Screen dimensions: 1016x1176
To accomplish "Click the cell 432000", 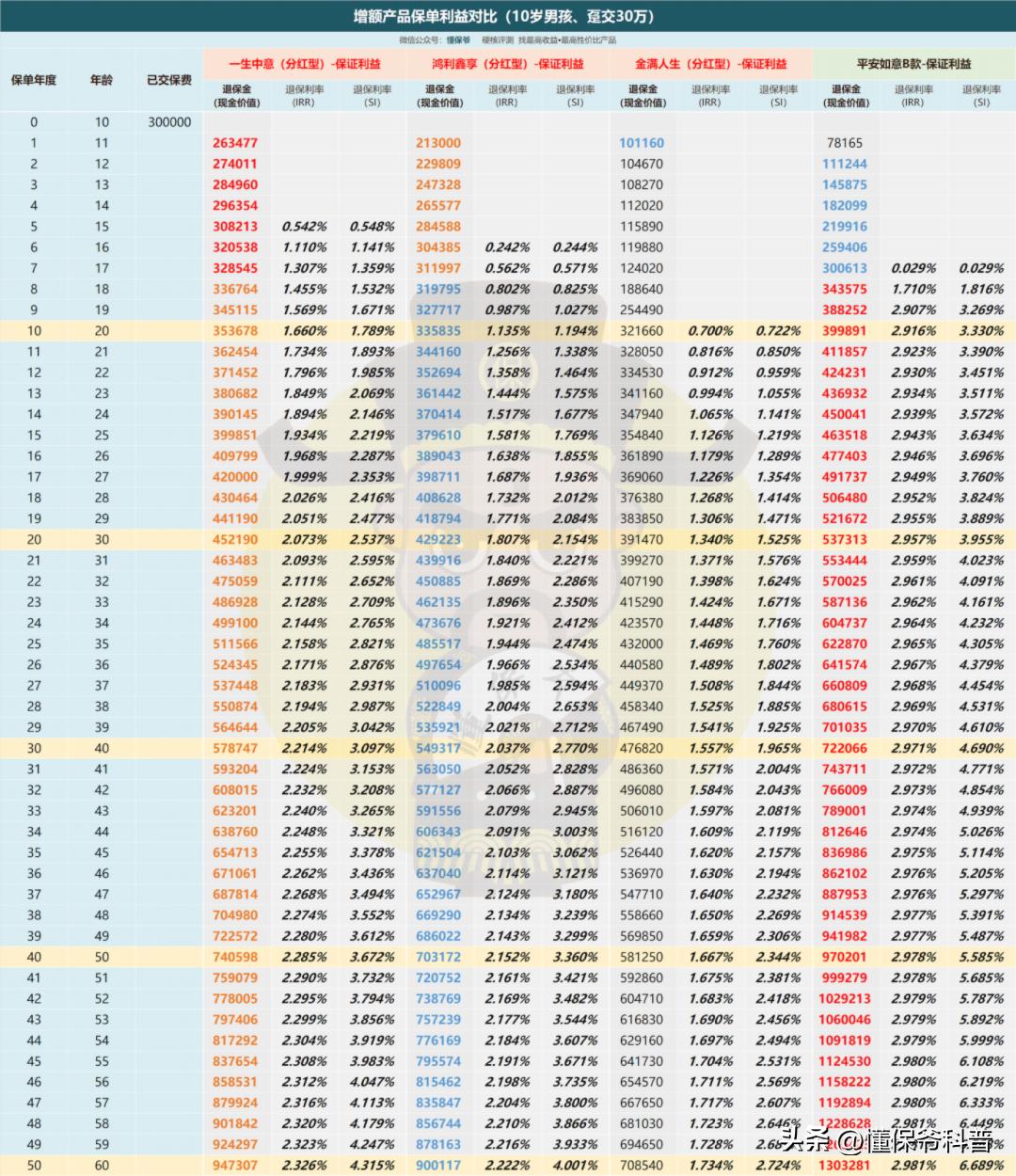I will click(642, 644).
